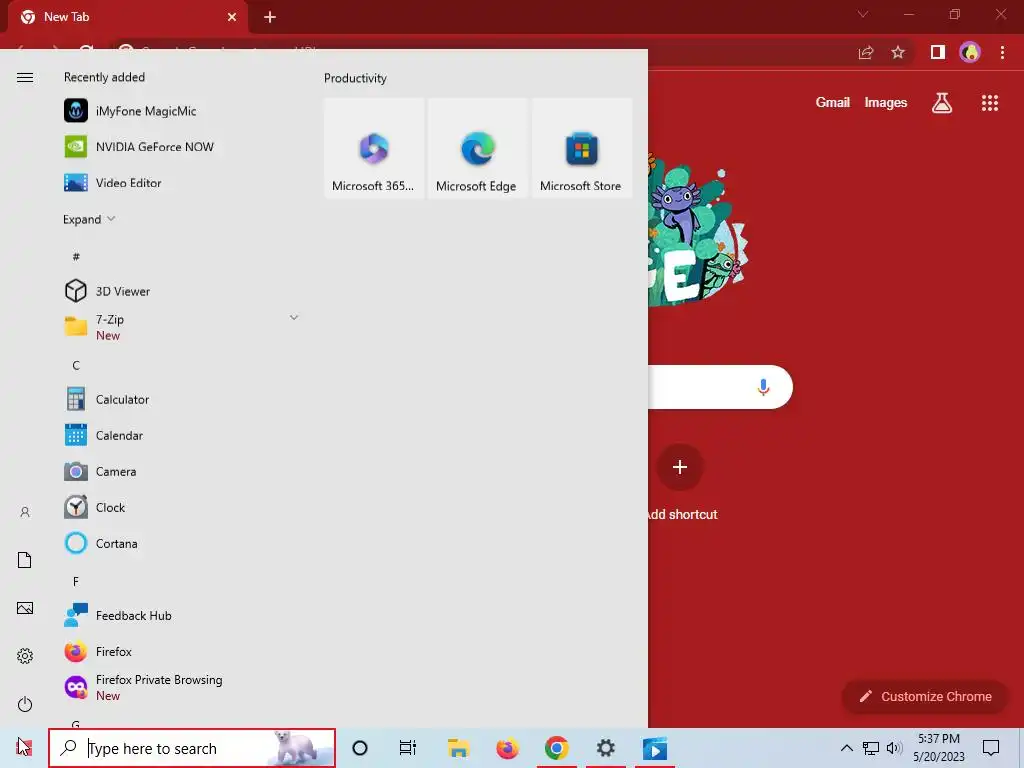Open Settings gear in Start sidebar
The width and height of the screenshot is (1024, 768).
(x=25, y=656)
